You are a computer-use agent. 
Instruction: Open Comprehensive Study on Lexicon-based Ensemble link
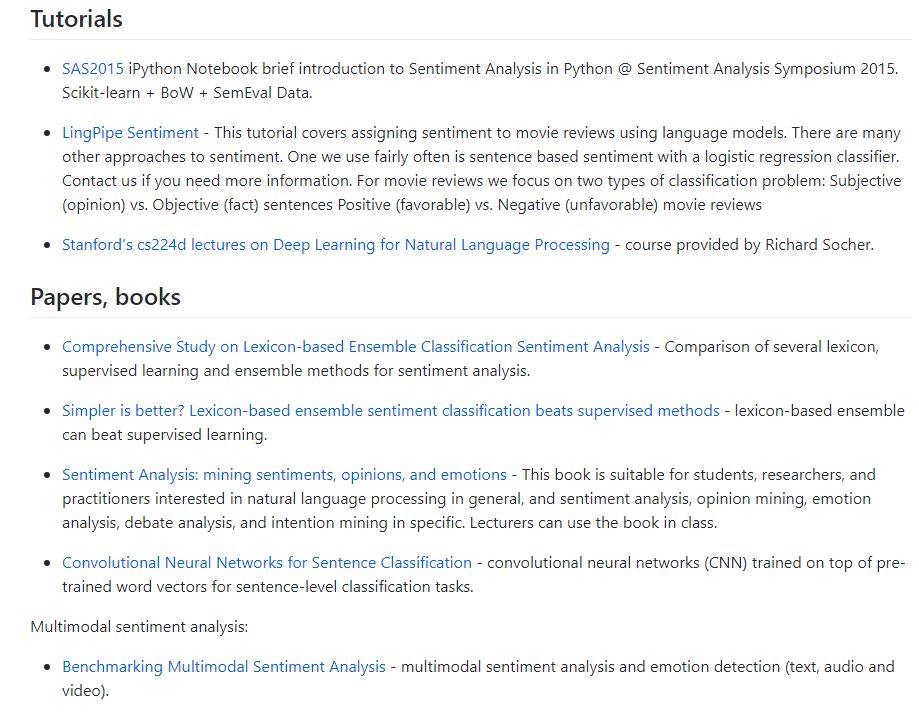point(356,347)
